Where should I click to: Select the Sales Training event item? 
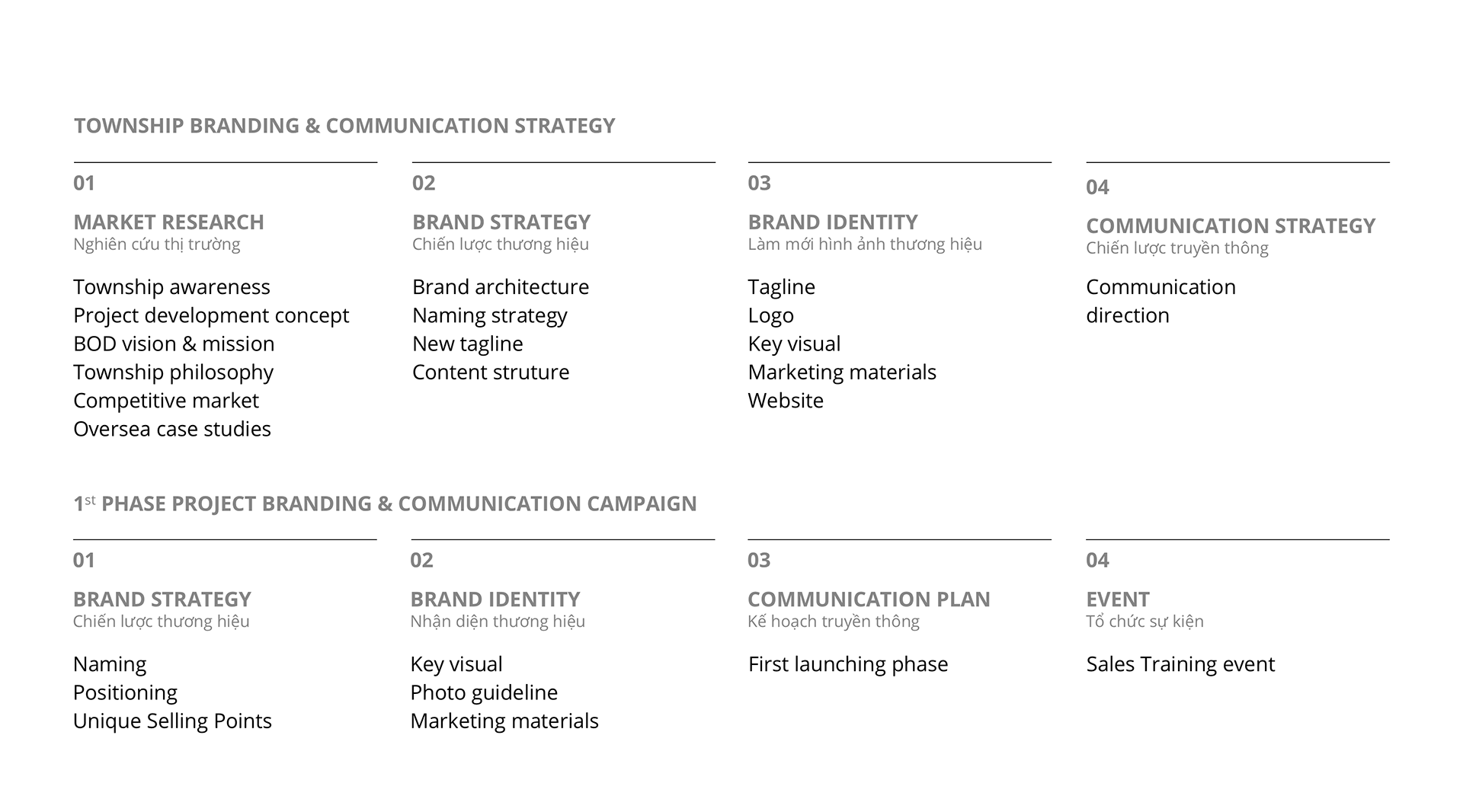[1180, 664]
